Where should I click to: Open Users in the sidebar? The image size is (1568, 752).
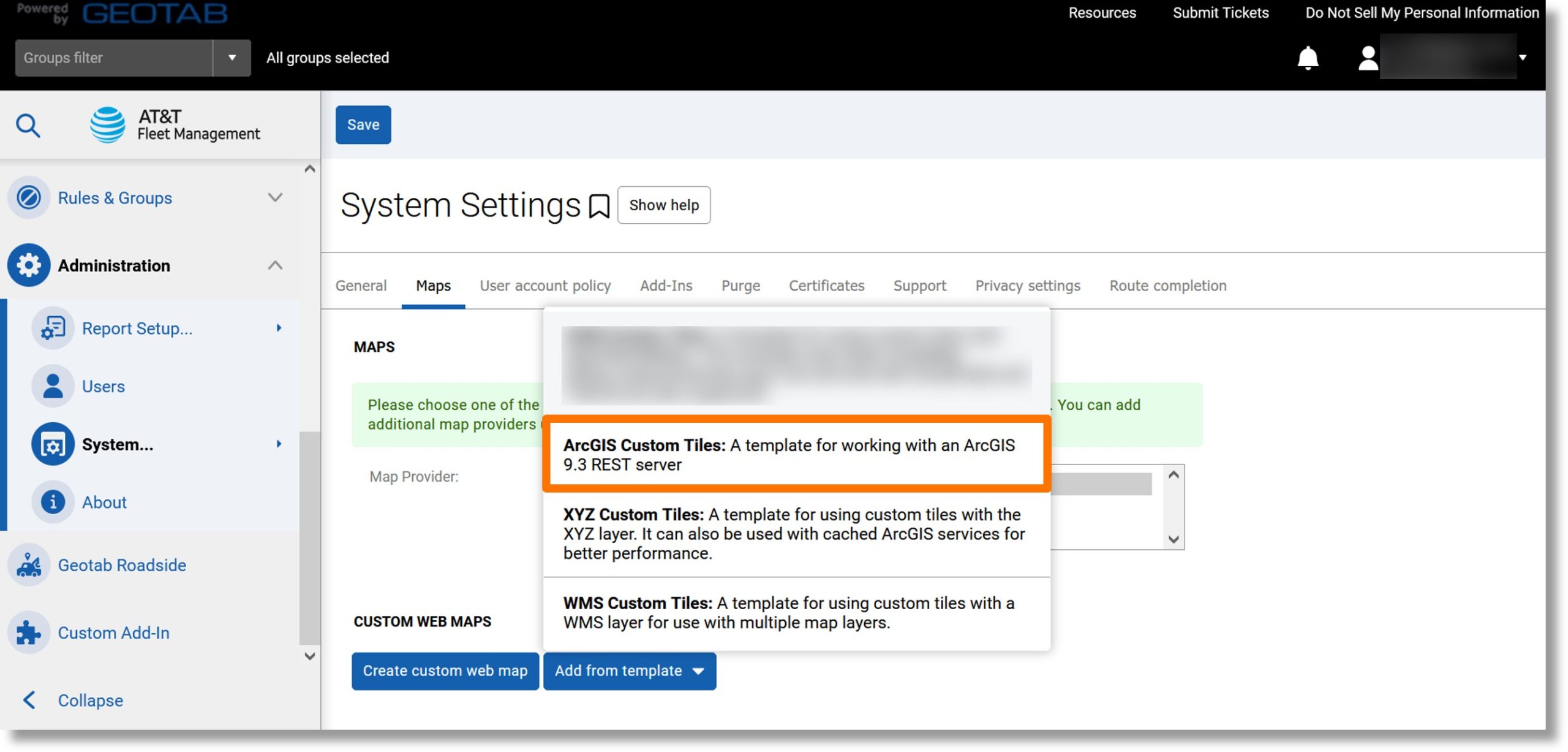pos(104,387)
